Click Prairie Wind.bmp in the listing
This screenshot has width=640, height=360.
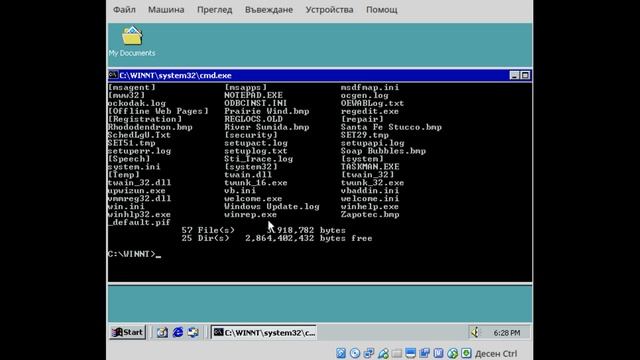click(267, 111)
